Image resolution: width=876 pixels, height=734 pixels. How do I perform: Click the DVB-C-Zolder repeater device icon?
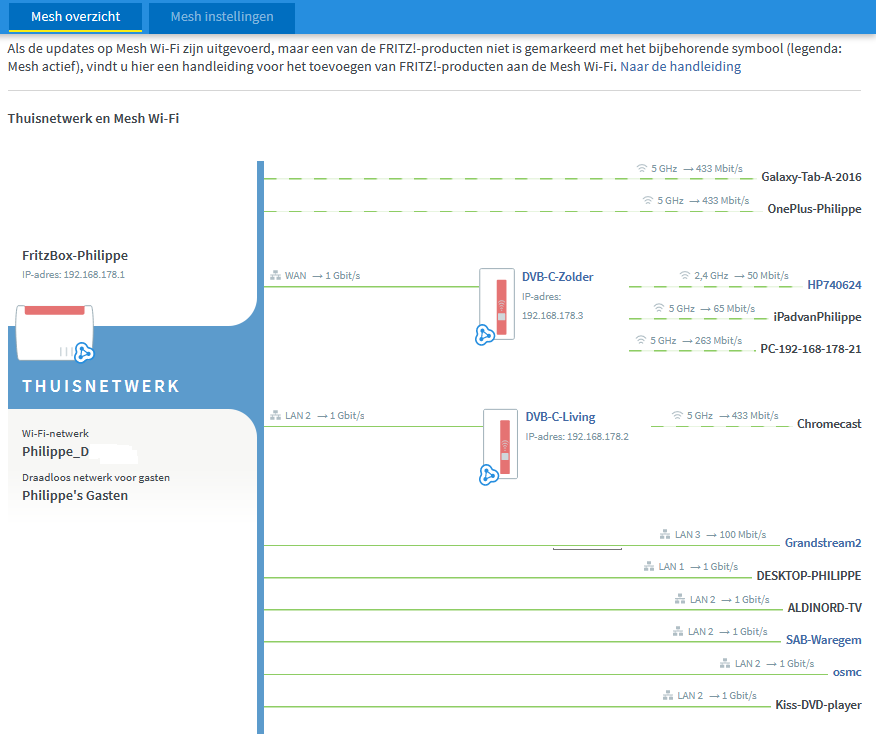(x=497, y=304)
